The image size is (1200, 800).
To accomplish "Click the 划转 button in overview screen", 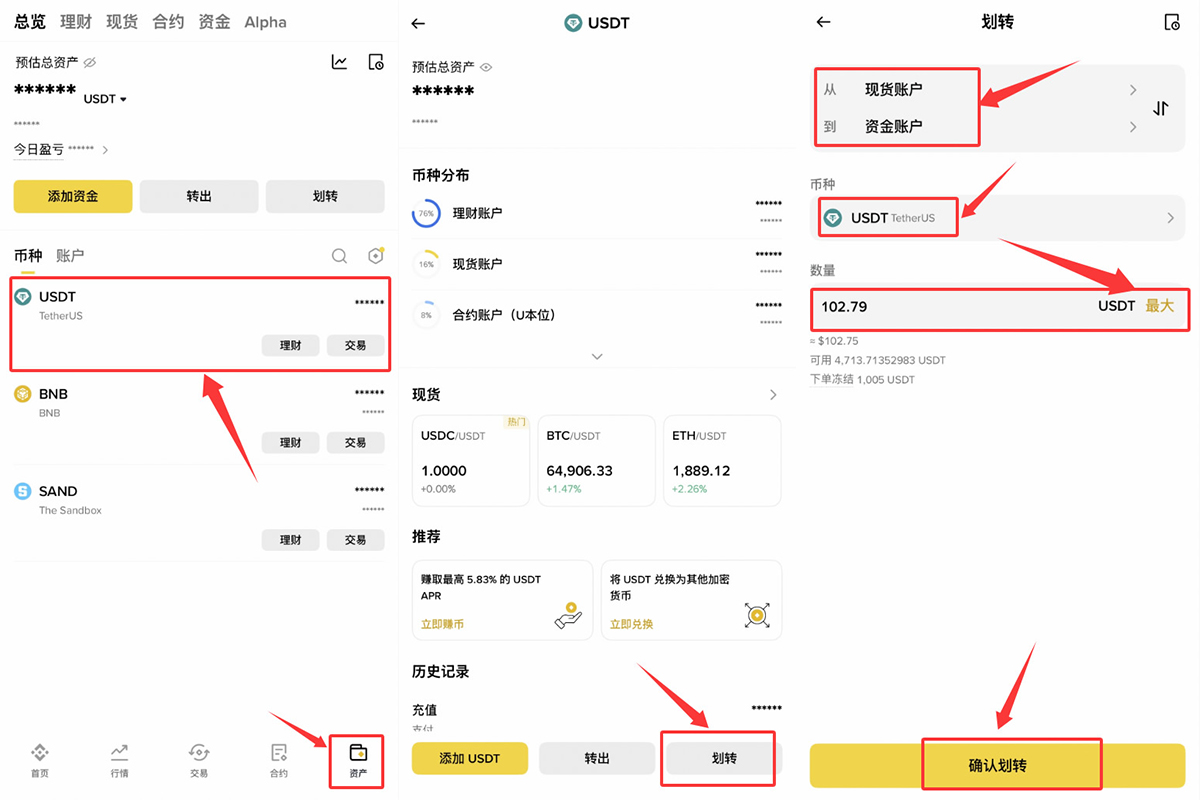I will click(x=325, y=197).
